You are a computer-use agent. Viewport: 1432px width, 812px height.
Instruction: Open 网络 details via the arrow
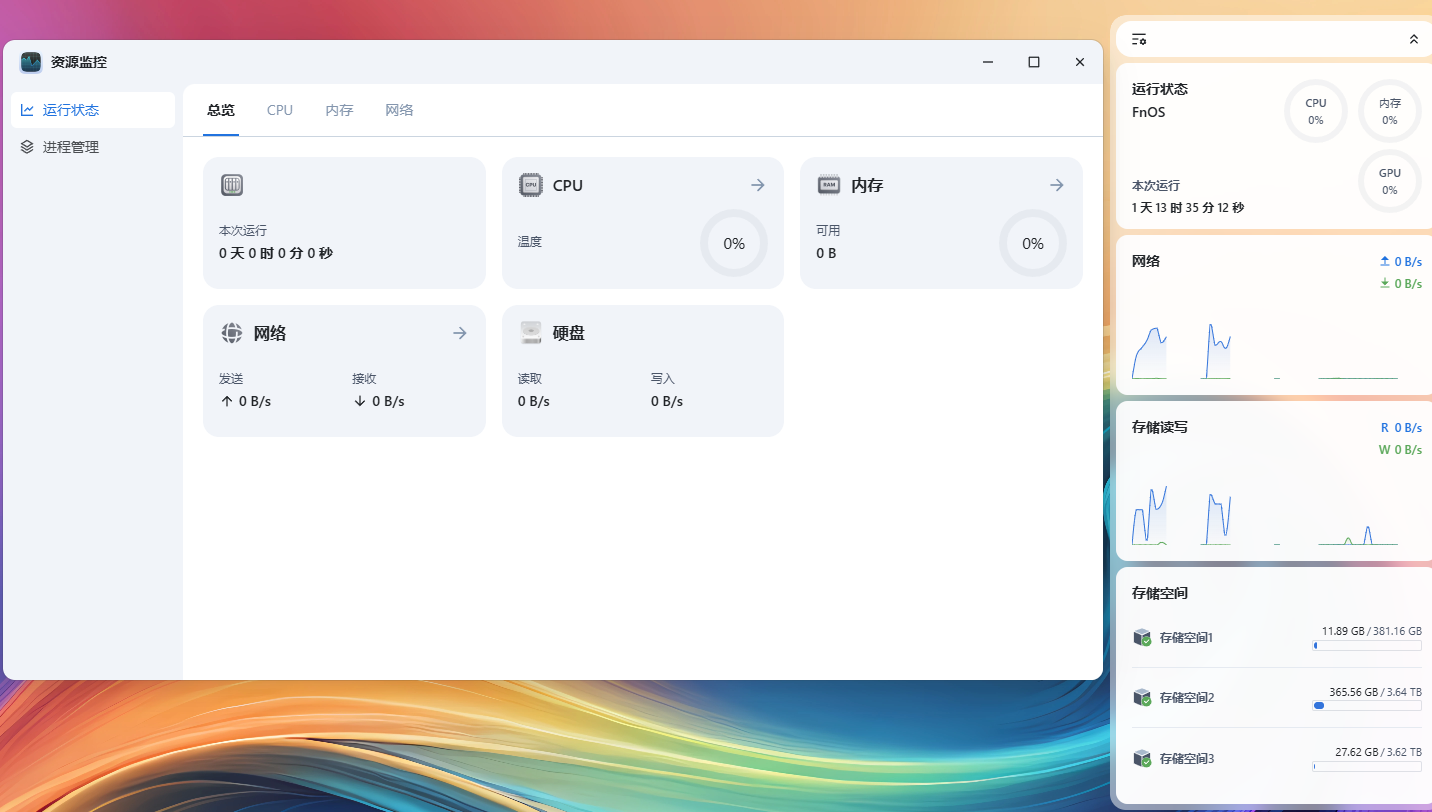(x=459, y=333)
